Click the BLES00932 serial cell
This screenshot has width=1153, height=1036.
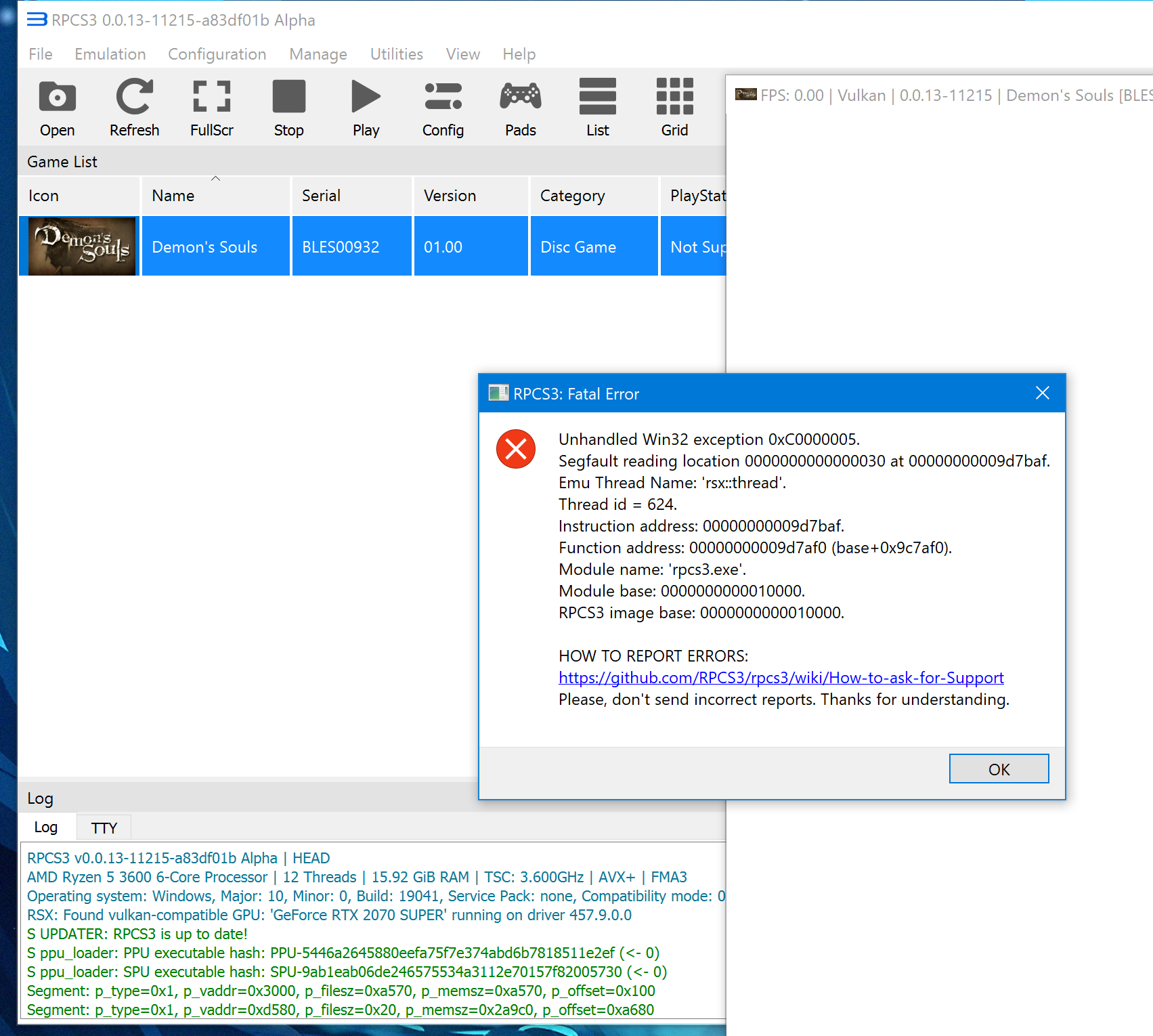[352, 246]
